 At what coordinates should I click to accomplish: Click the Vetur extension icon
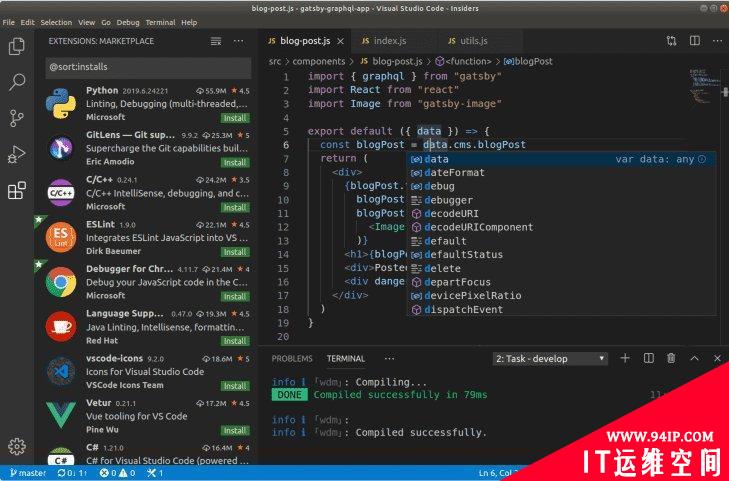61,416
